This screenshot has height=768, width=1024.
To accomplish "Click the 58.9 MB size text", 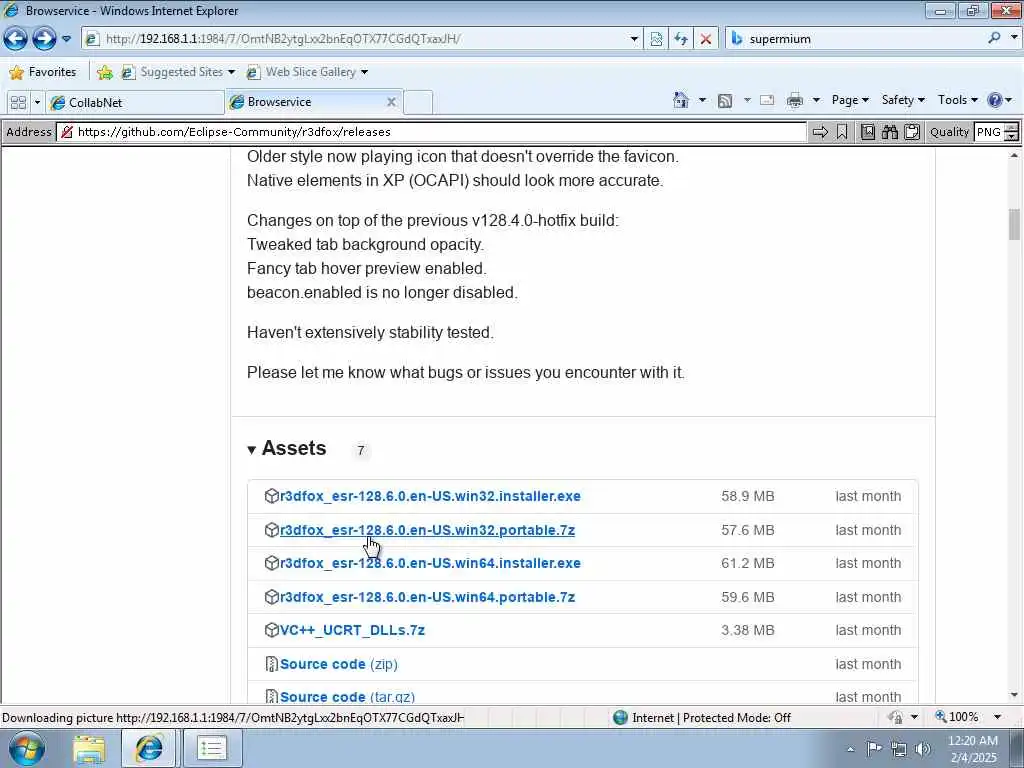I will (748, 496).
